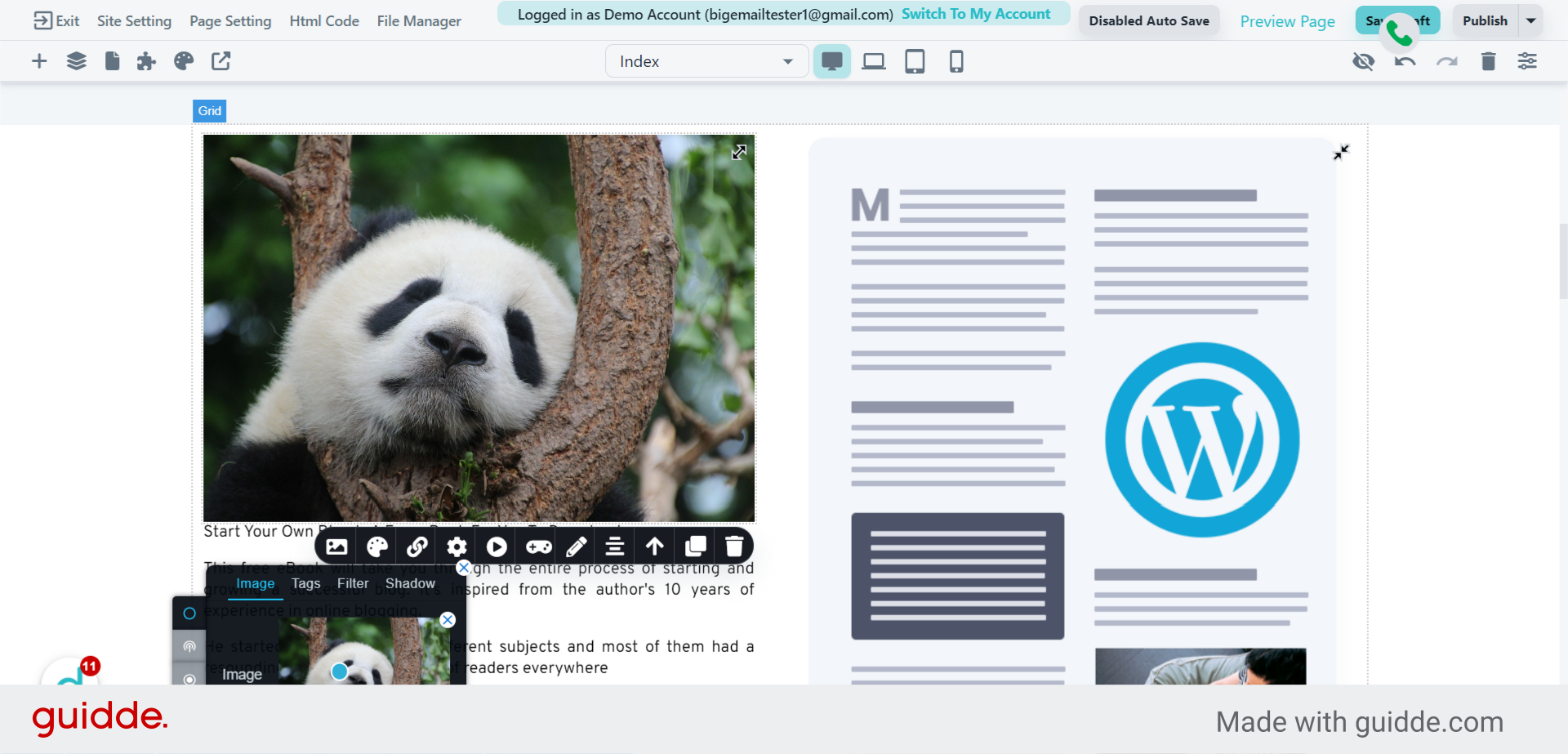Click the Preview Page link

coord(1287,21)
